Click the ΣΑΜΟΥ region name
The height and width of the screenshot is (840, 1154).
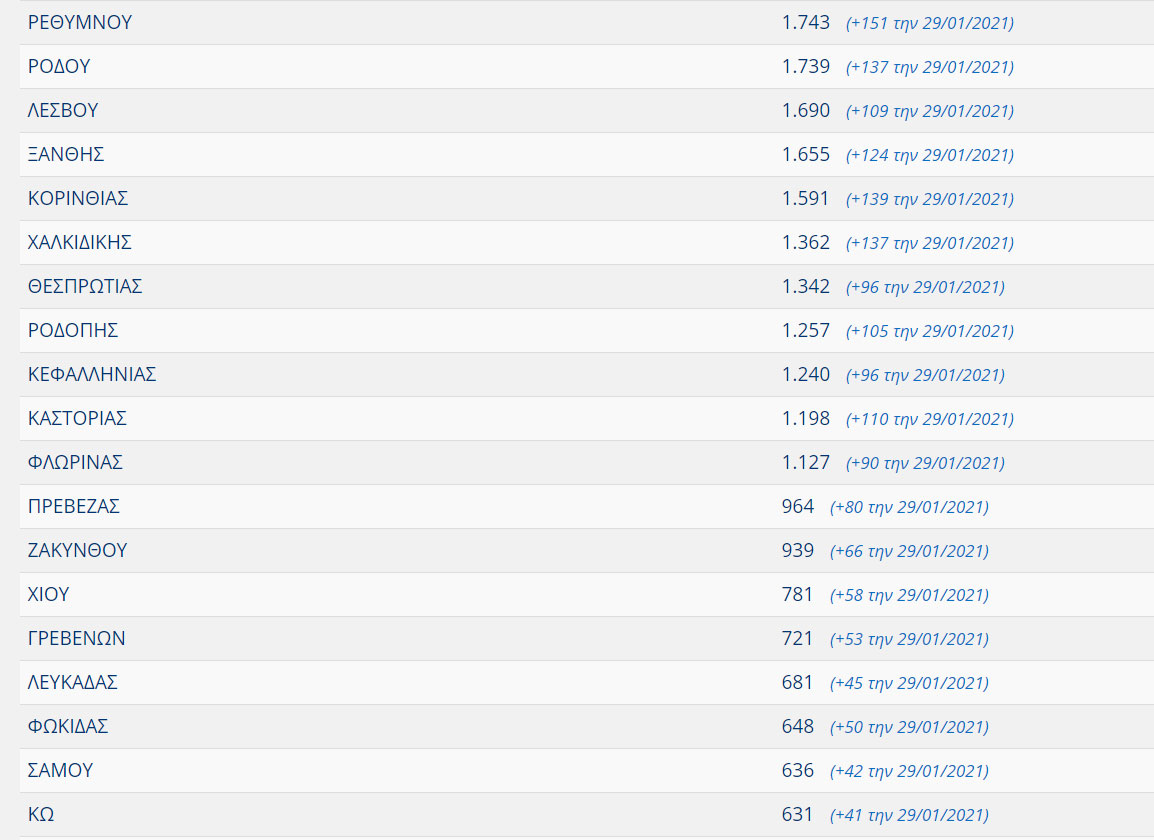pyautogui.click(x=60, y=771)
